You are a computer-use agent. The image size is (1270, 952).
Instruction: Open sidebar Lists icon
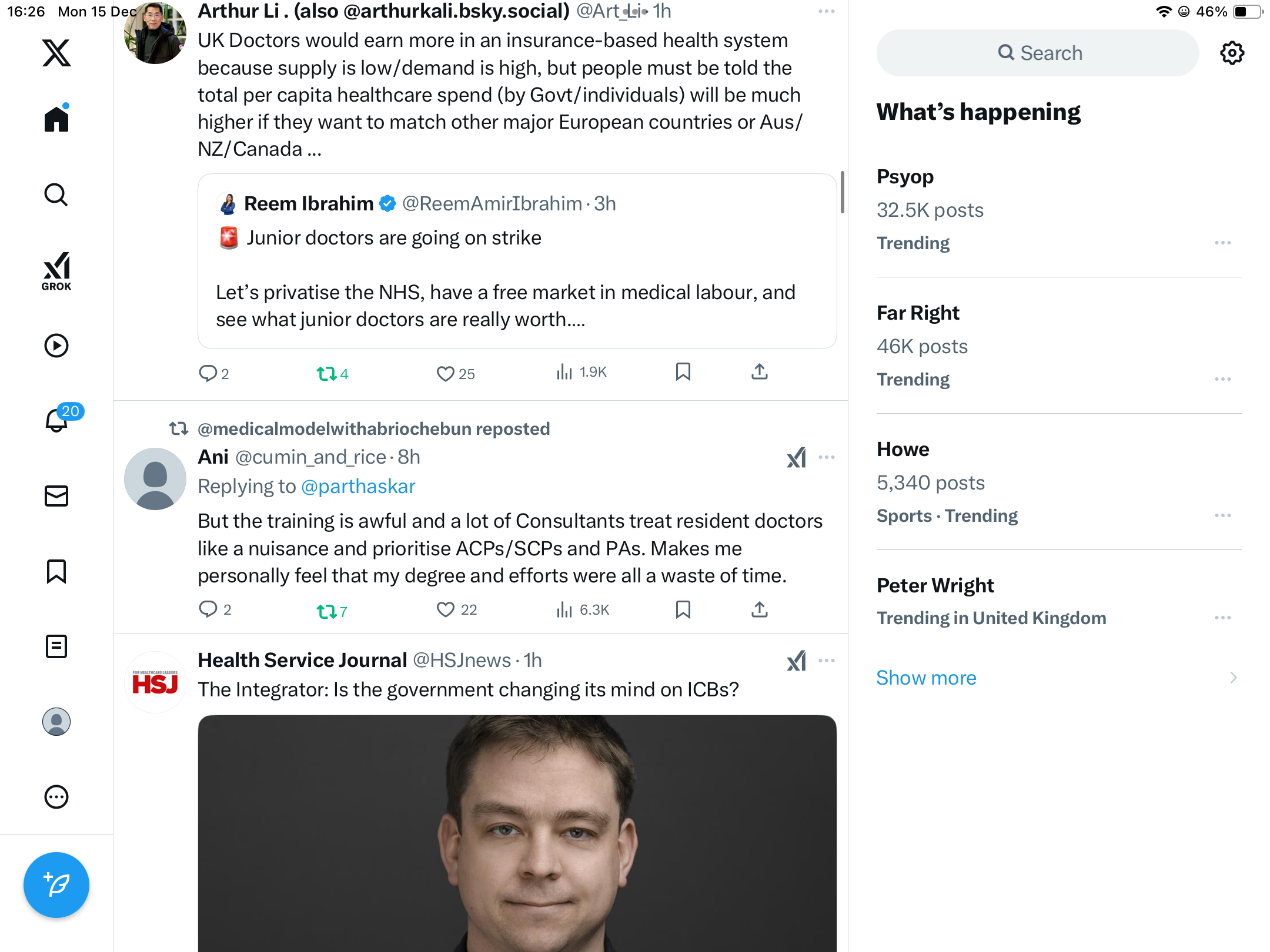tap(56, 646)
